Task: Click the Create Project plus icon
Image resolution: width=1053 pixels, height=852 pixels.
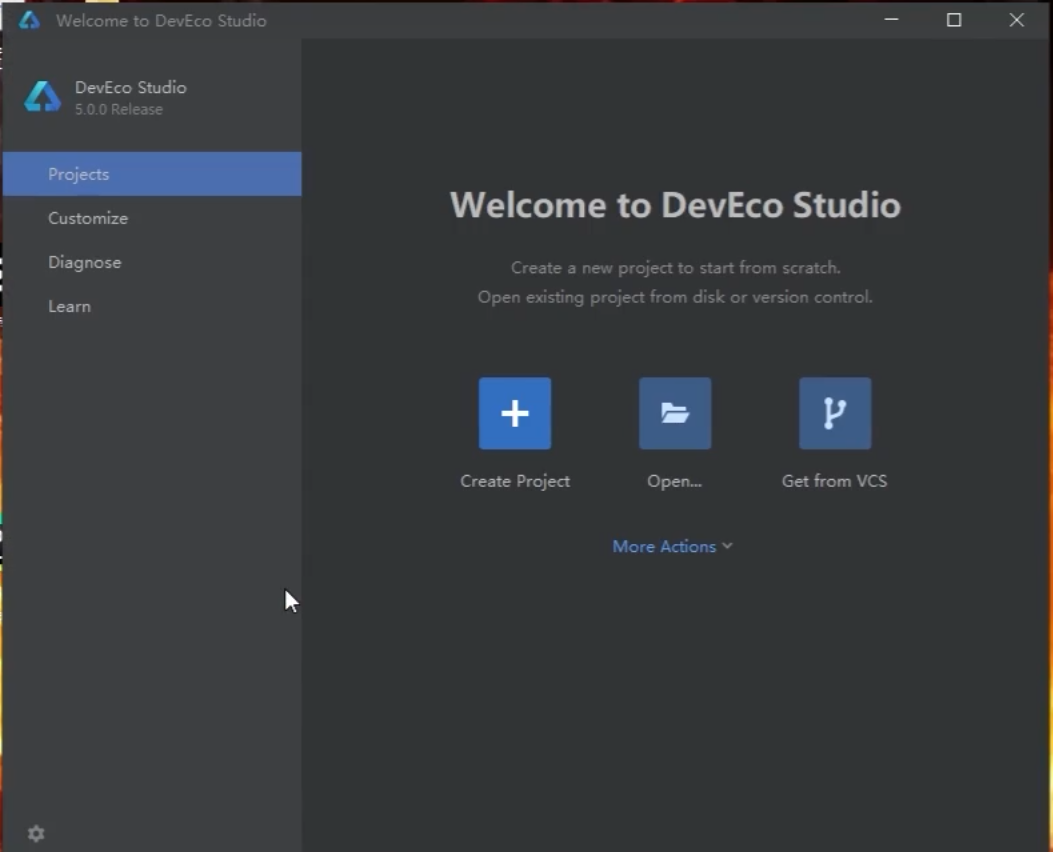Action: tap(514, 413)
